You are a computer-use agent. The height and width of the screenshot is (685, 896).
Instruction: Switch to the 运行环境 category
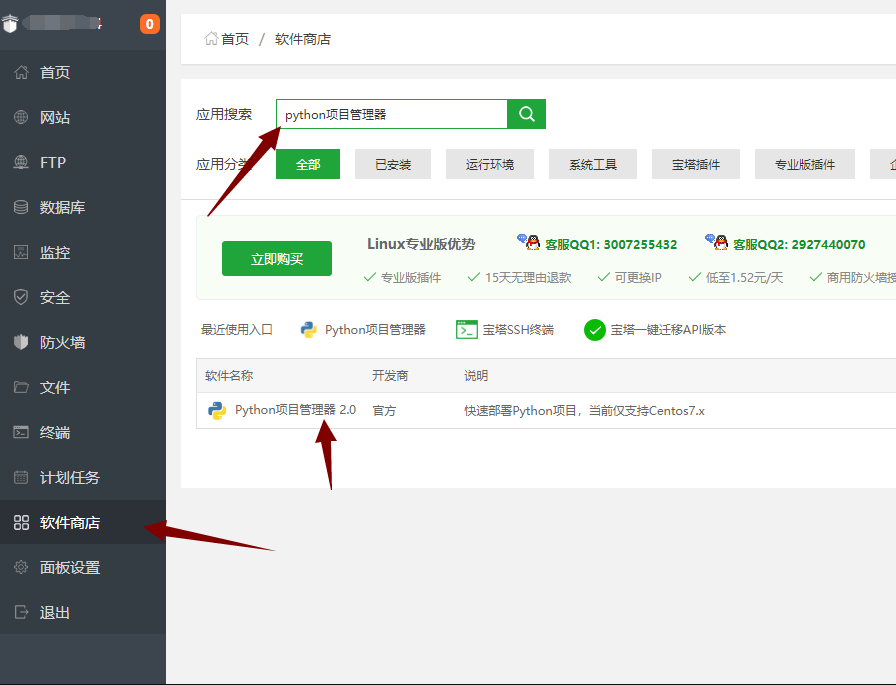tap(490, 165)
